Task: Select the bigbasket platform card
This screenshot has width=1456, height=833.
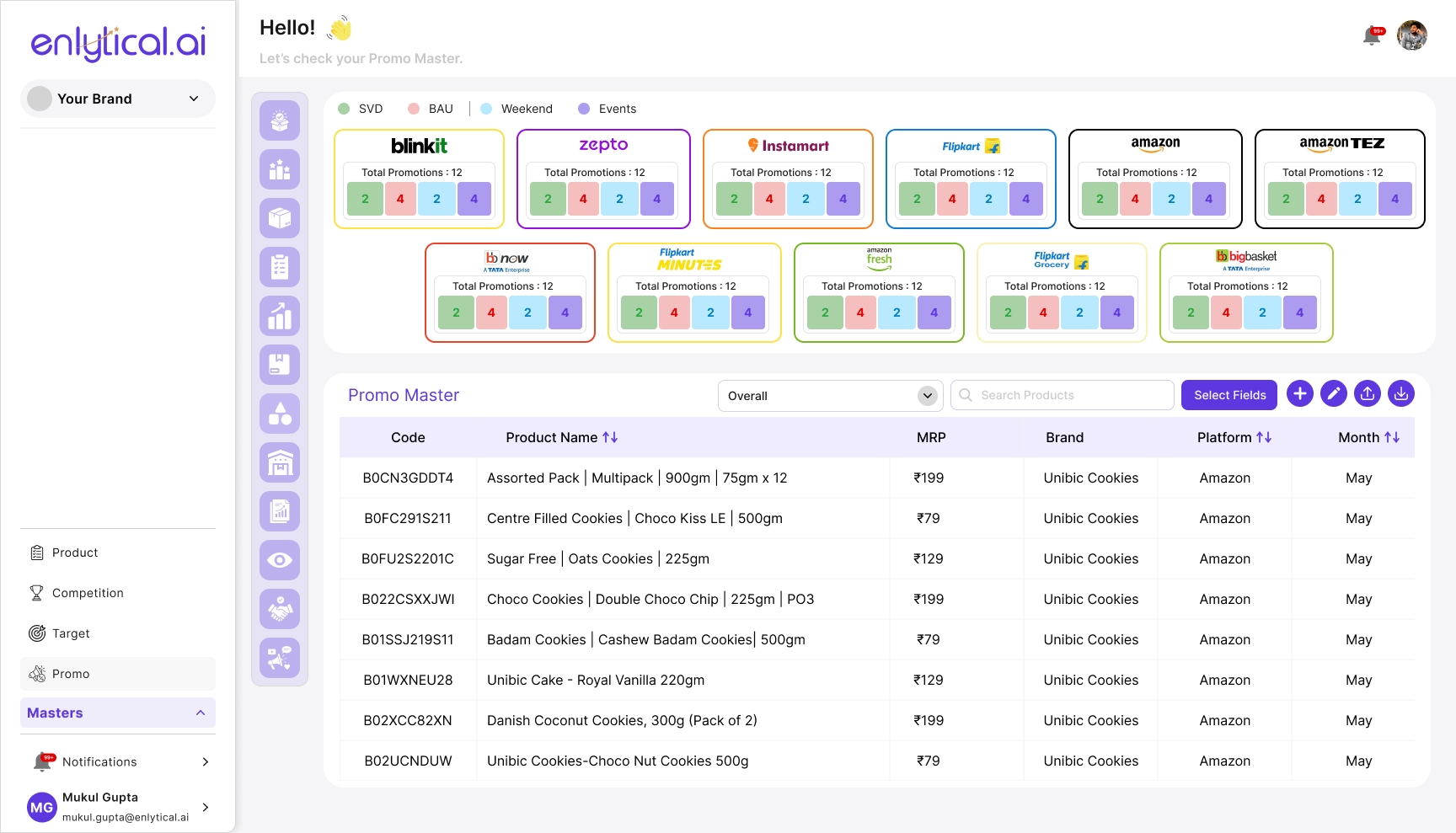Action: (1246, 292)
